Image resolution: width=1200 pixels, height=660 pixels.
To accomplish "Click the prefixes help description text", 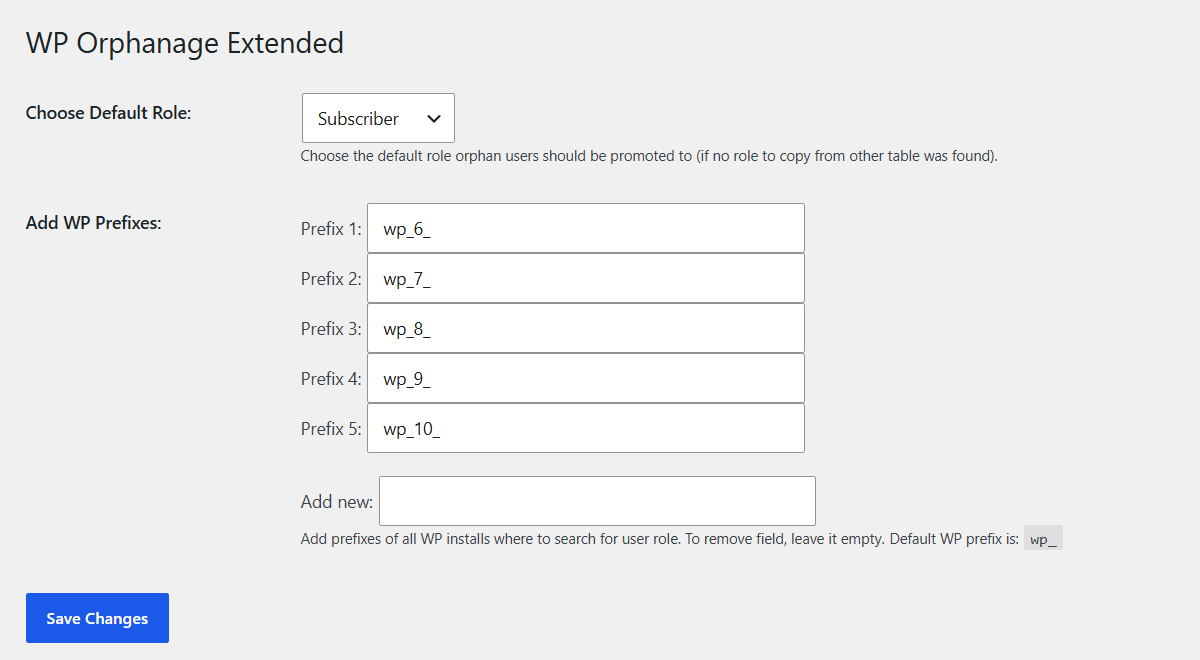I will coord(660,539).
